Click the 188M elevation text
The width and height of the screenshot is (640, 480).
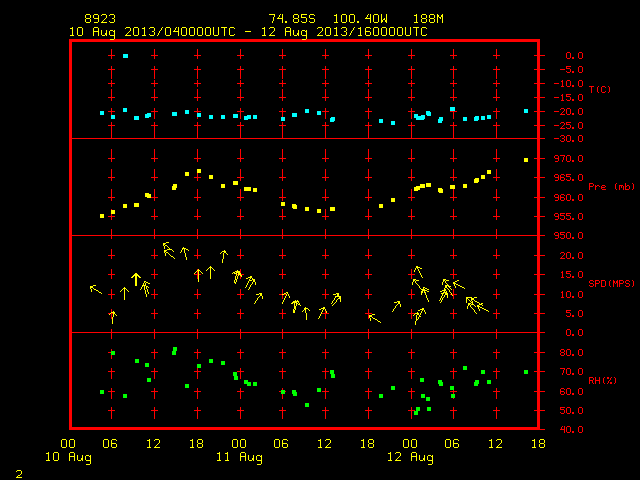coord(428,19)
